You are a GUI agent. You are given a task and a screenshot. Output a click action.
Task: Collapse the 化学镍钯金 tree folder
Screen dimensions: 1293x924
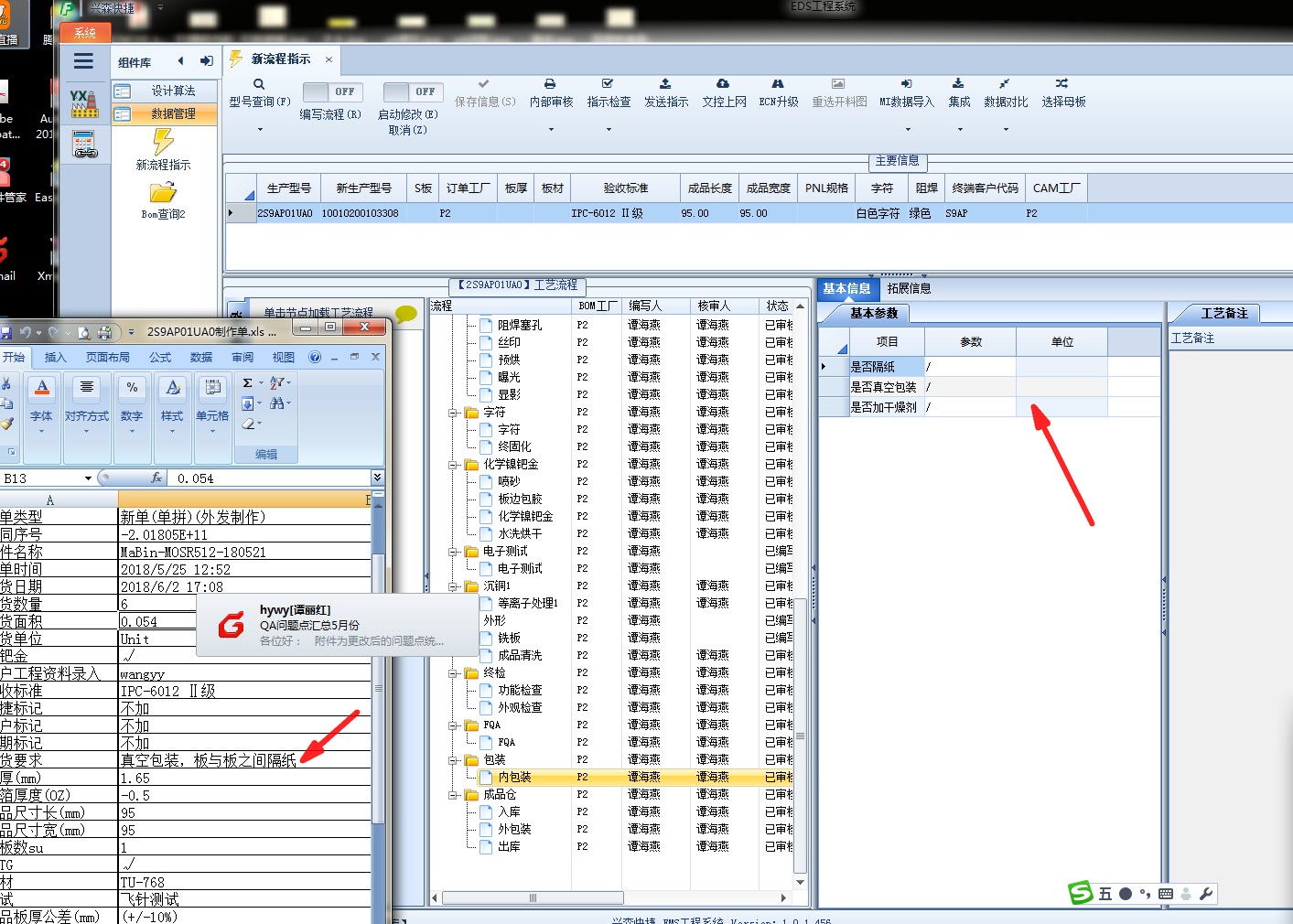(x=453, y=465)
